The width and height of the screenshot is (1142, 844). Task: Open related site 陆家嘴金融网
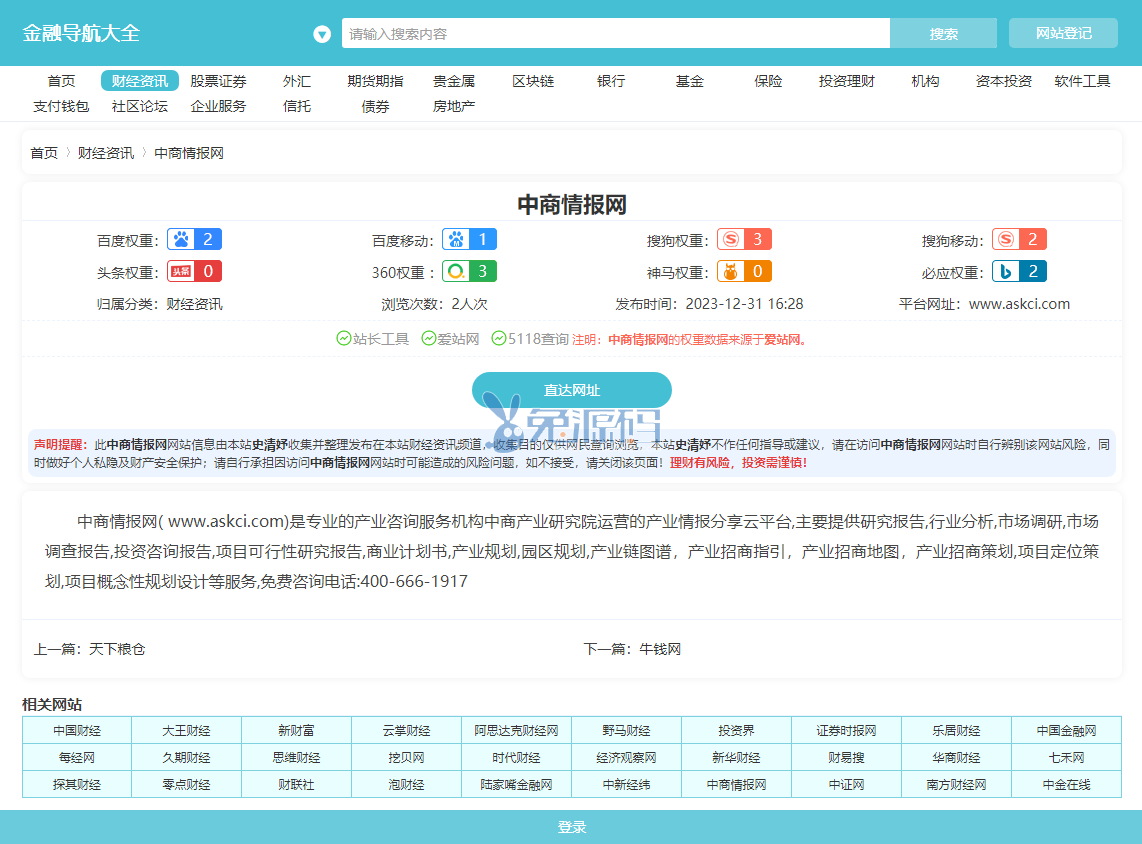(516, 784)
